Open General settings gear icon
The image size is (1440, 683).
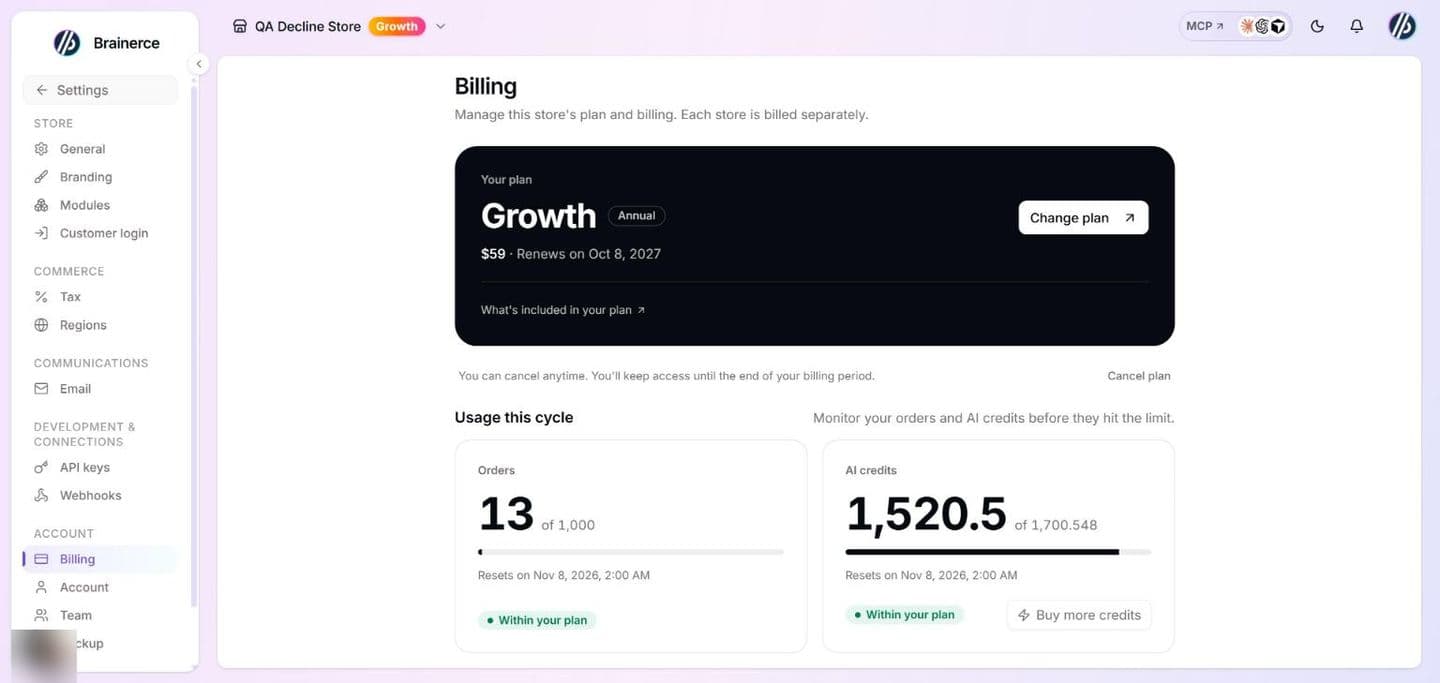(41, 149)
